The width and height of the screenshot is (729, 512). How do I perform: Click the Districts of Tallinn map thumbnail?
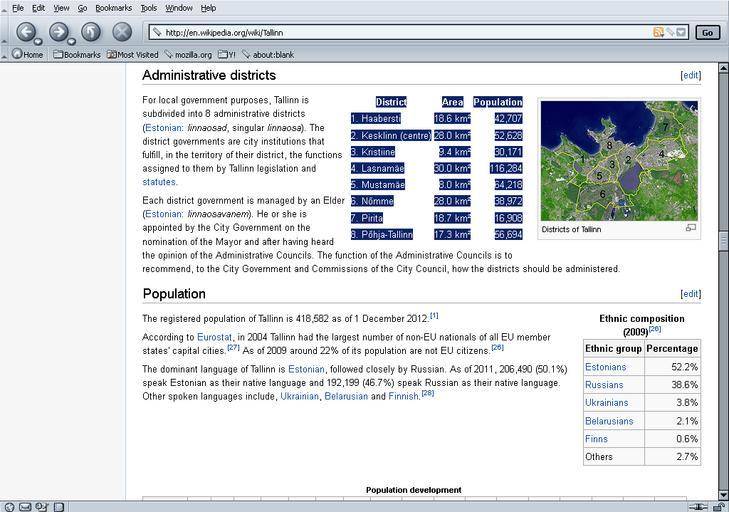tap(619, 161)
